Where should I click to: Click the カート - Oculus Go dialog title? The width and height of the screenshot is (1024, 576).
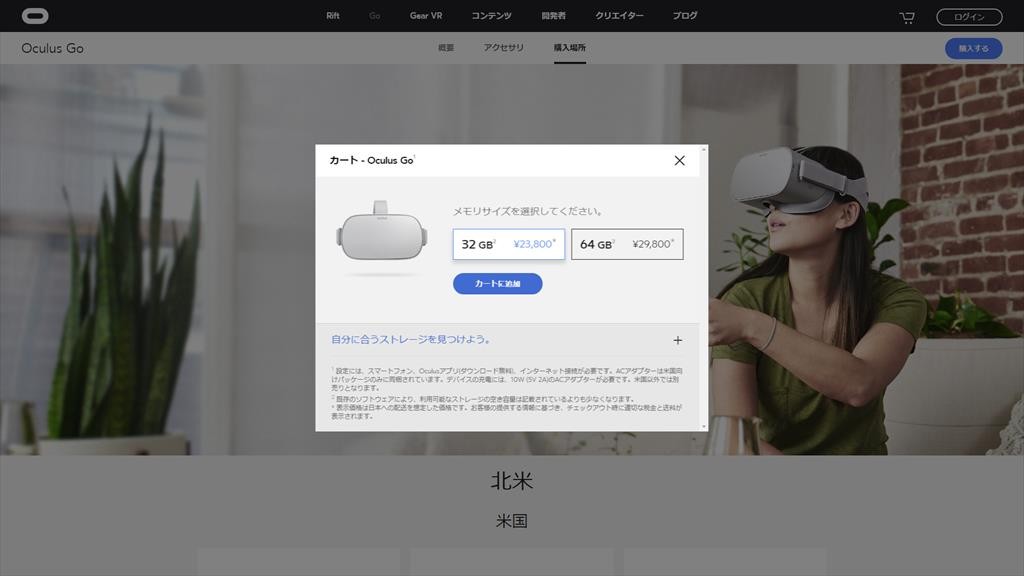[372, 161]
